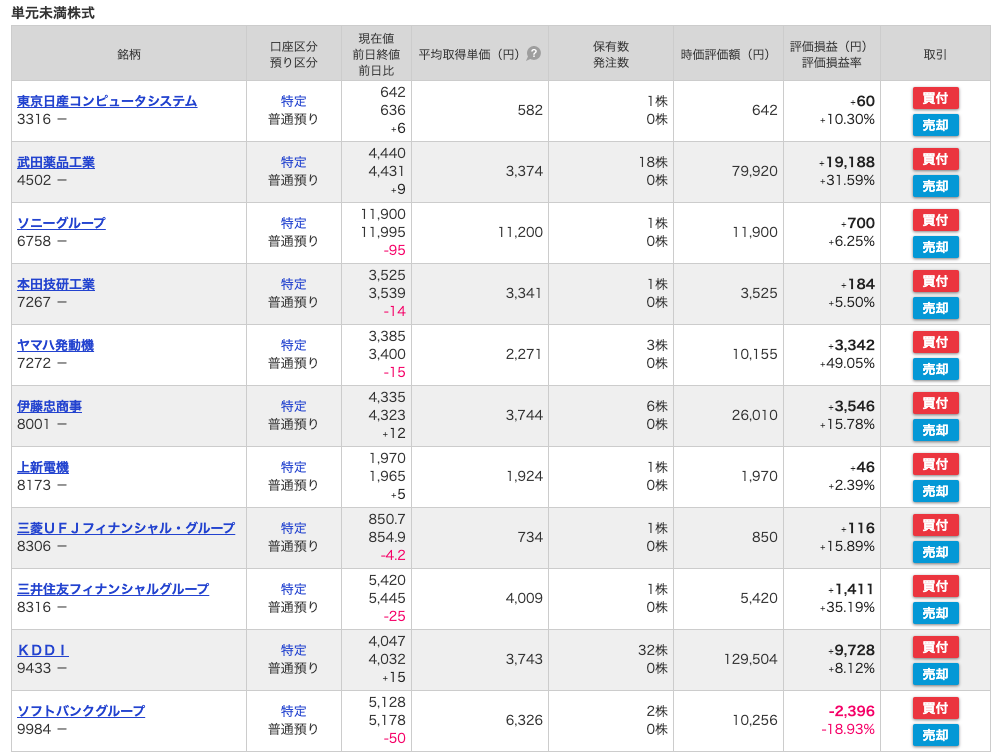This screenshot has width=1002, height=756.
Task: Click 売却 in KDDI row
Action: (x=935, y=674)
